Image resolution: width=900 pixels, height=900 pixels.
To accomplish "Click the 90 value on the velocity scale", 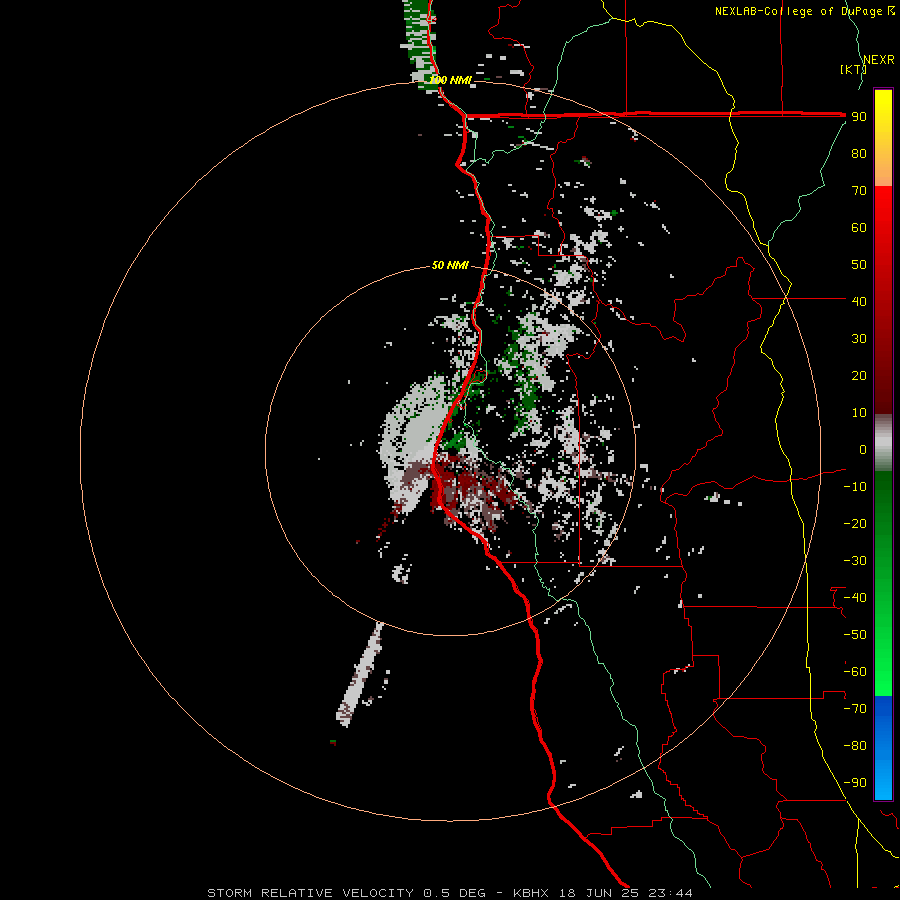I will click(859, 117).
